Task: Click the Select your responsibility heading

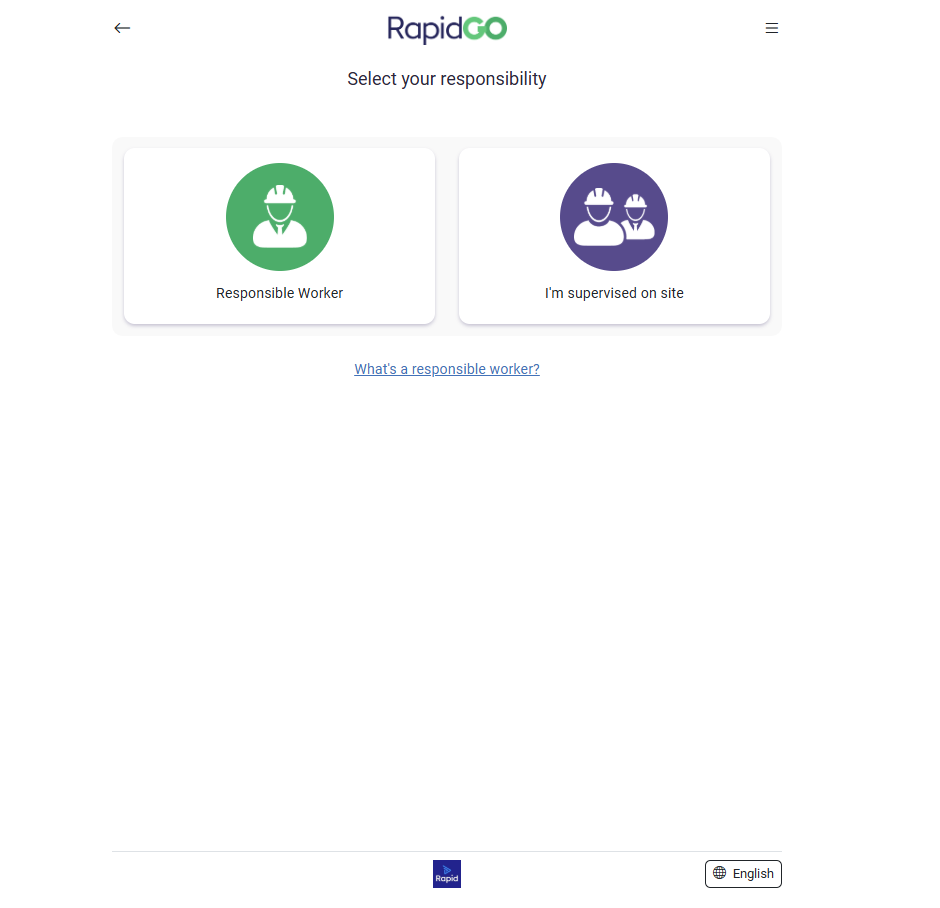Action: pyautogui.click(x=447, y=78)
